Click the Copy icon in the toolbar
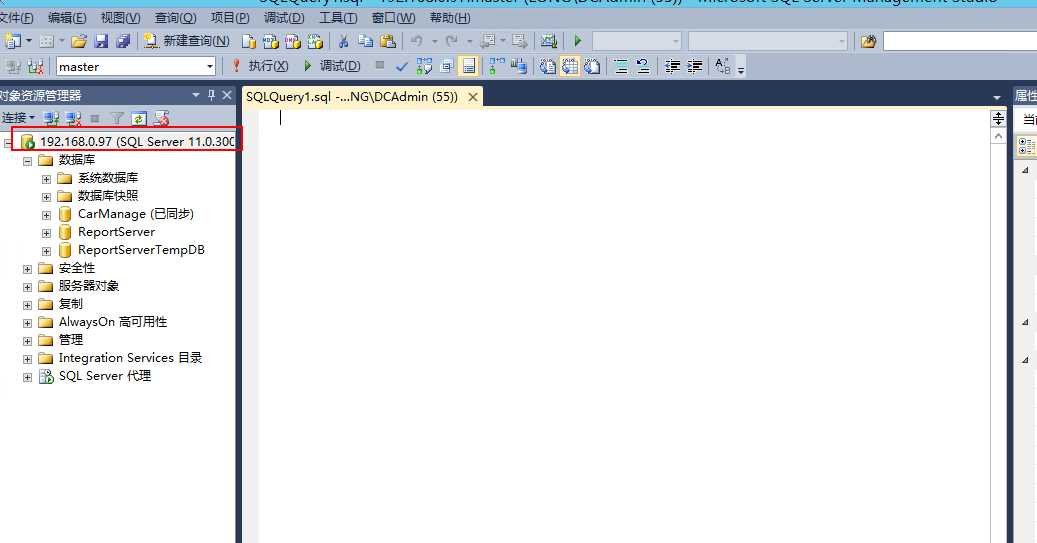This screenshot has height=543, width=1037. click(366, 42)
